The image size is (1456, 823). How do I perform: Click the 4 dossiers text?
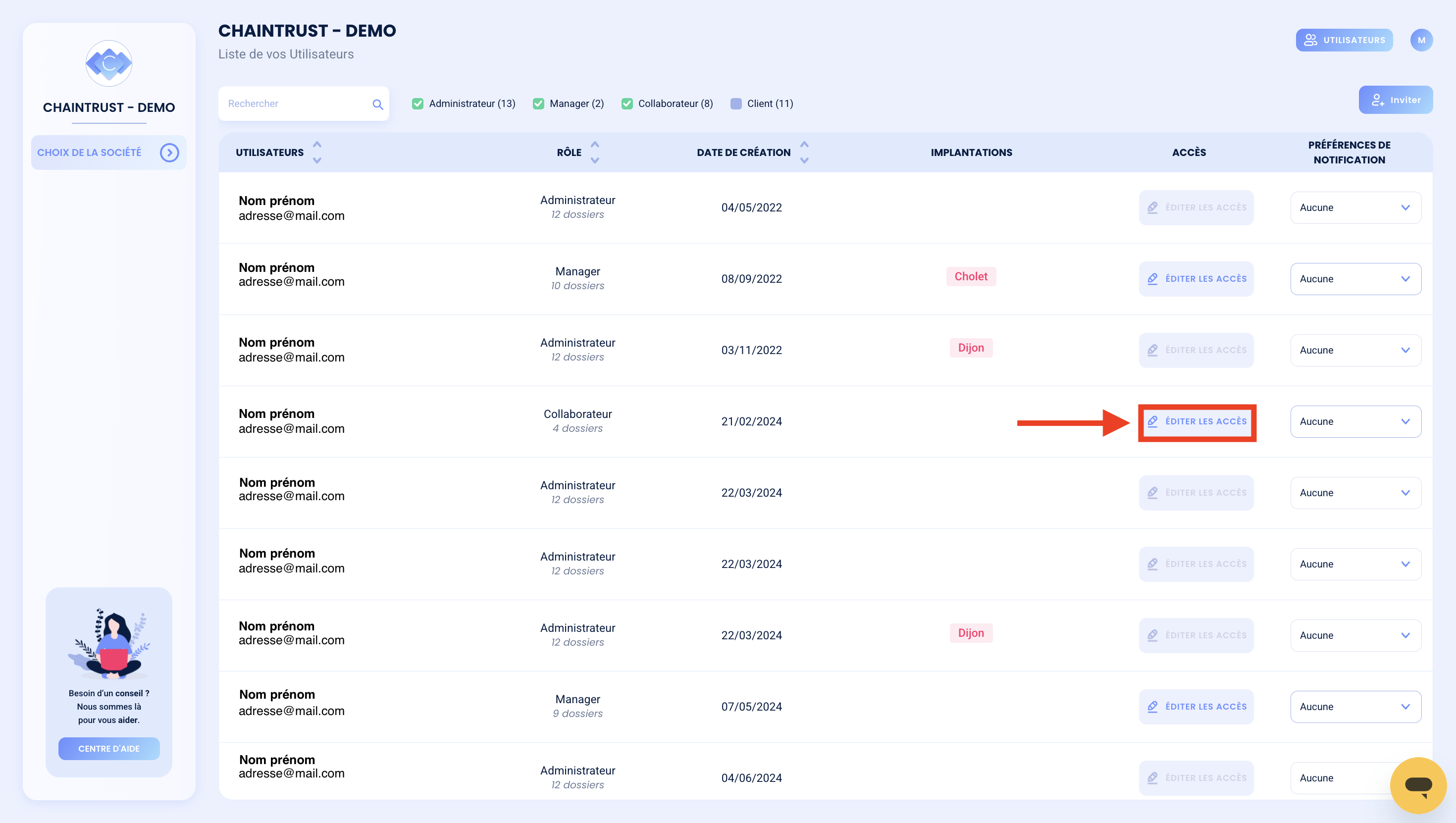tap(577, 428)
